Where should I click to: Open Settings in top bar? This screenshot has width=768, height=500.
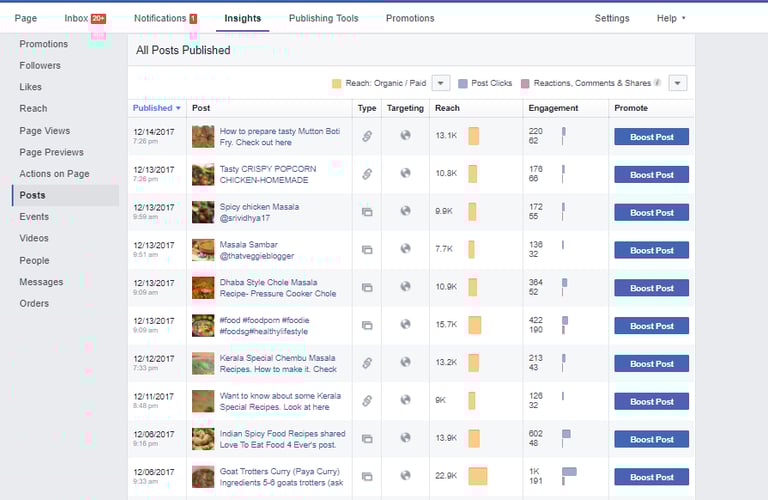(612, 18)
